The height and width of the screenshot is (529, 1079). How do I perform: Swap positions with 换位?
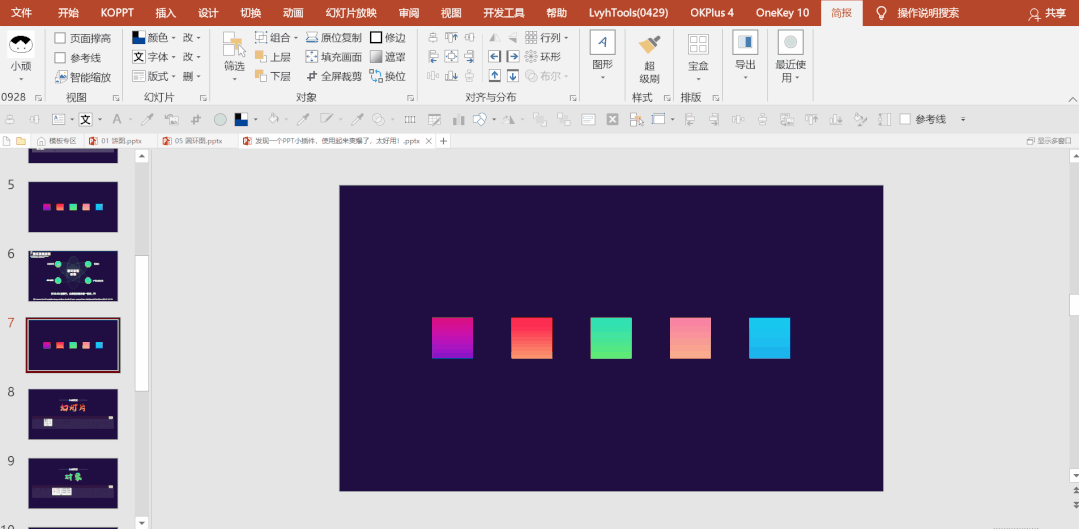pos(387,76)
